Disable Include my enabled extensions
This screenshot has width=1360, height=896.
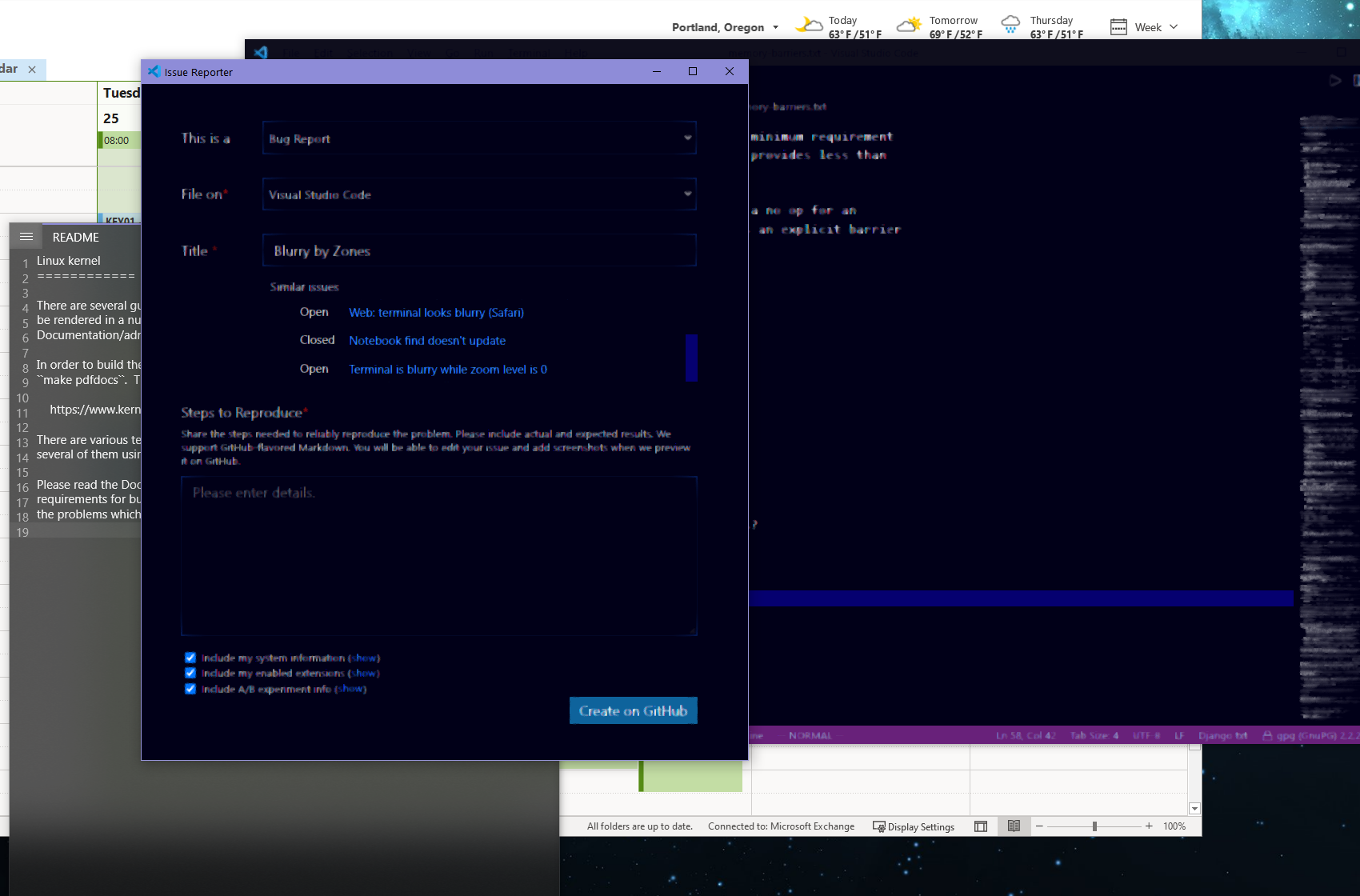click(x=190, y=673)
